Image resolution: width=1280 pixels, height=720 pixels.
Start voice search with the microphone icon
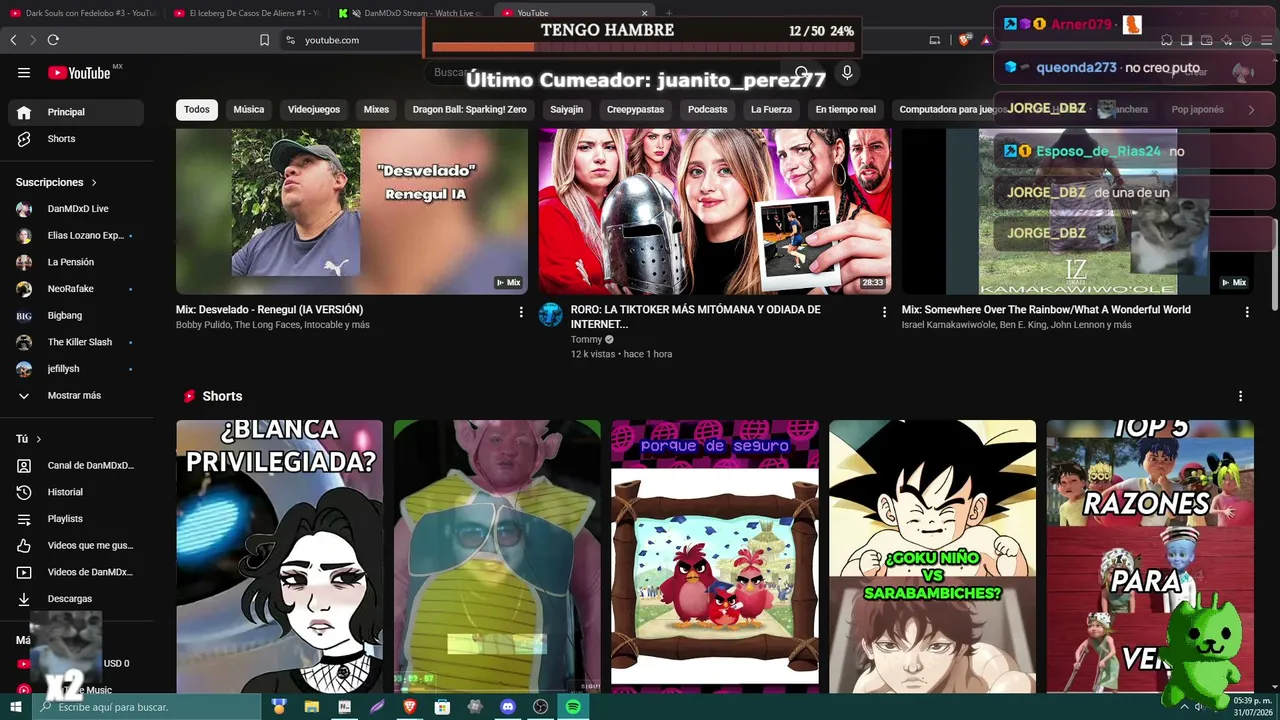coord(847,73)
